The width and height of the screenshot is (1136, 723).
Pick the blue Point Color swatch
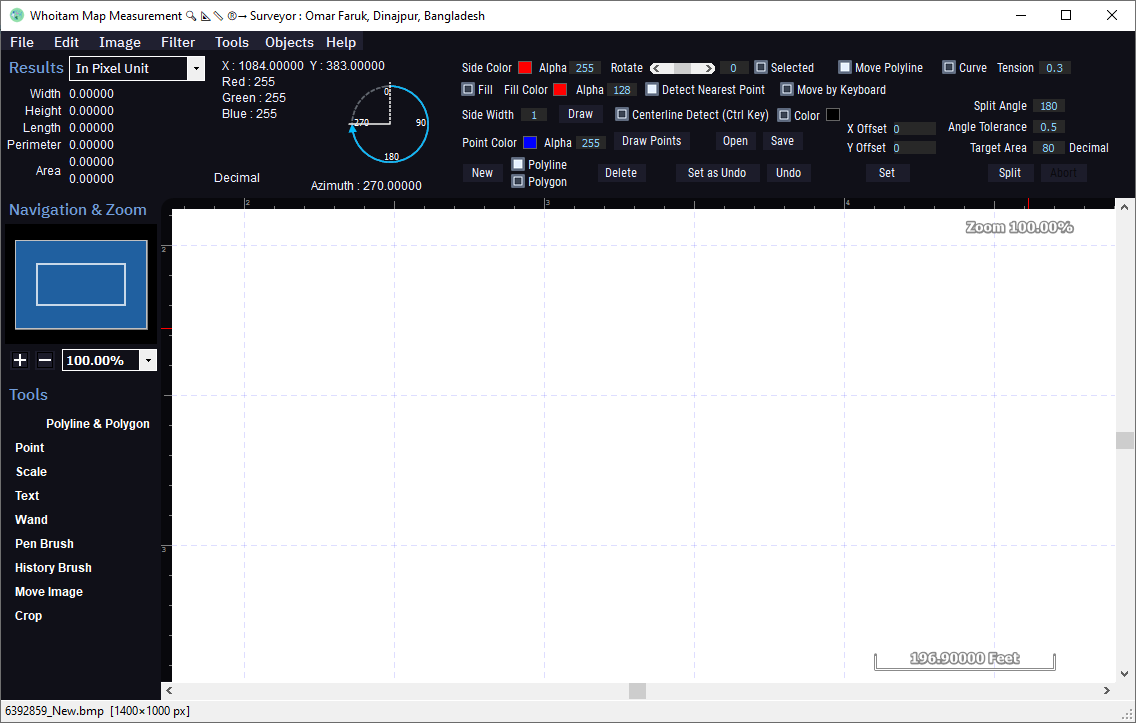(x=530, y=143)
